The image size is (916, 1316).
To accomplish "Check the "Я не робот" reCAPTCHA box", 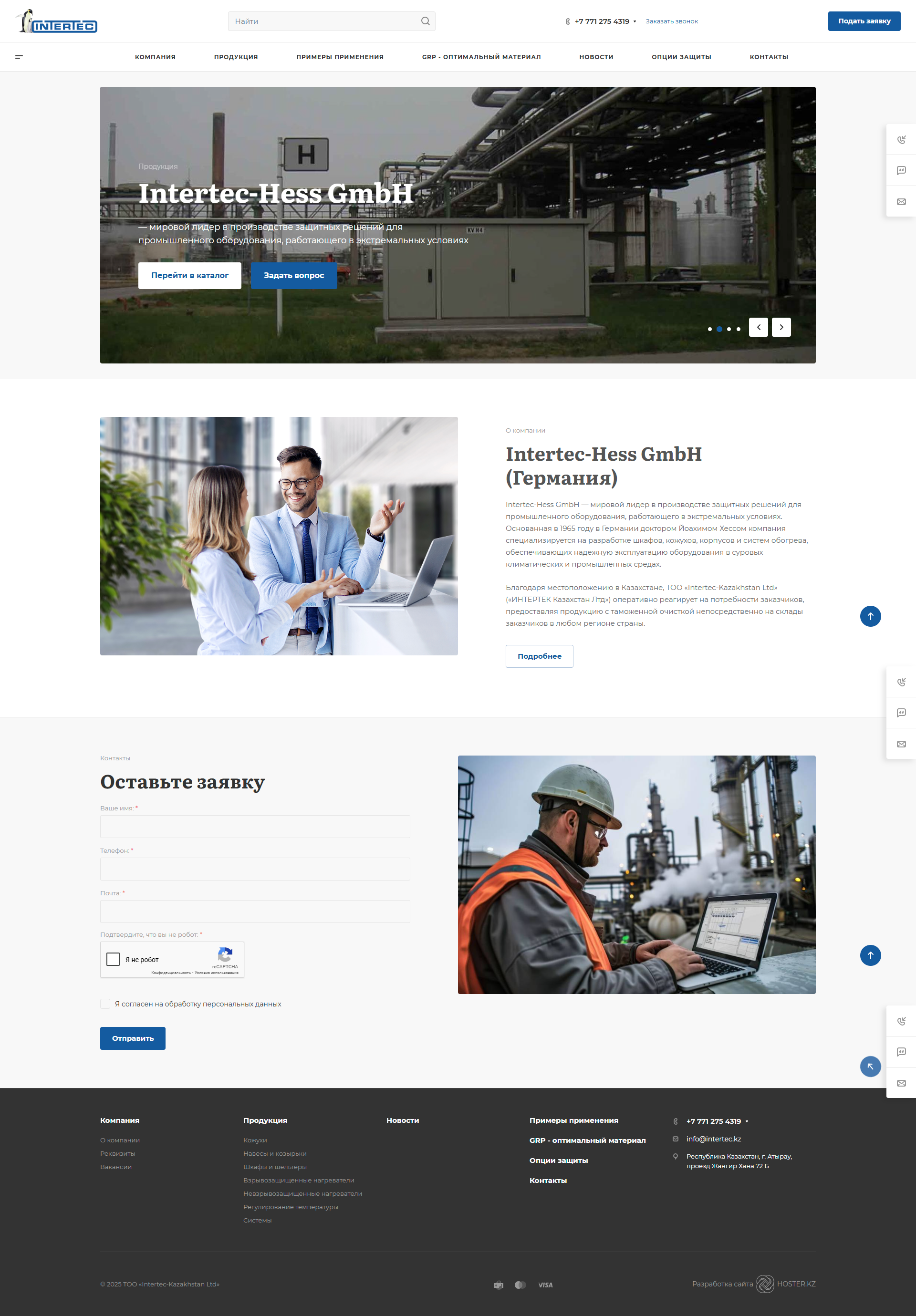I will (114, 960).
